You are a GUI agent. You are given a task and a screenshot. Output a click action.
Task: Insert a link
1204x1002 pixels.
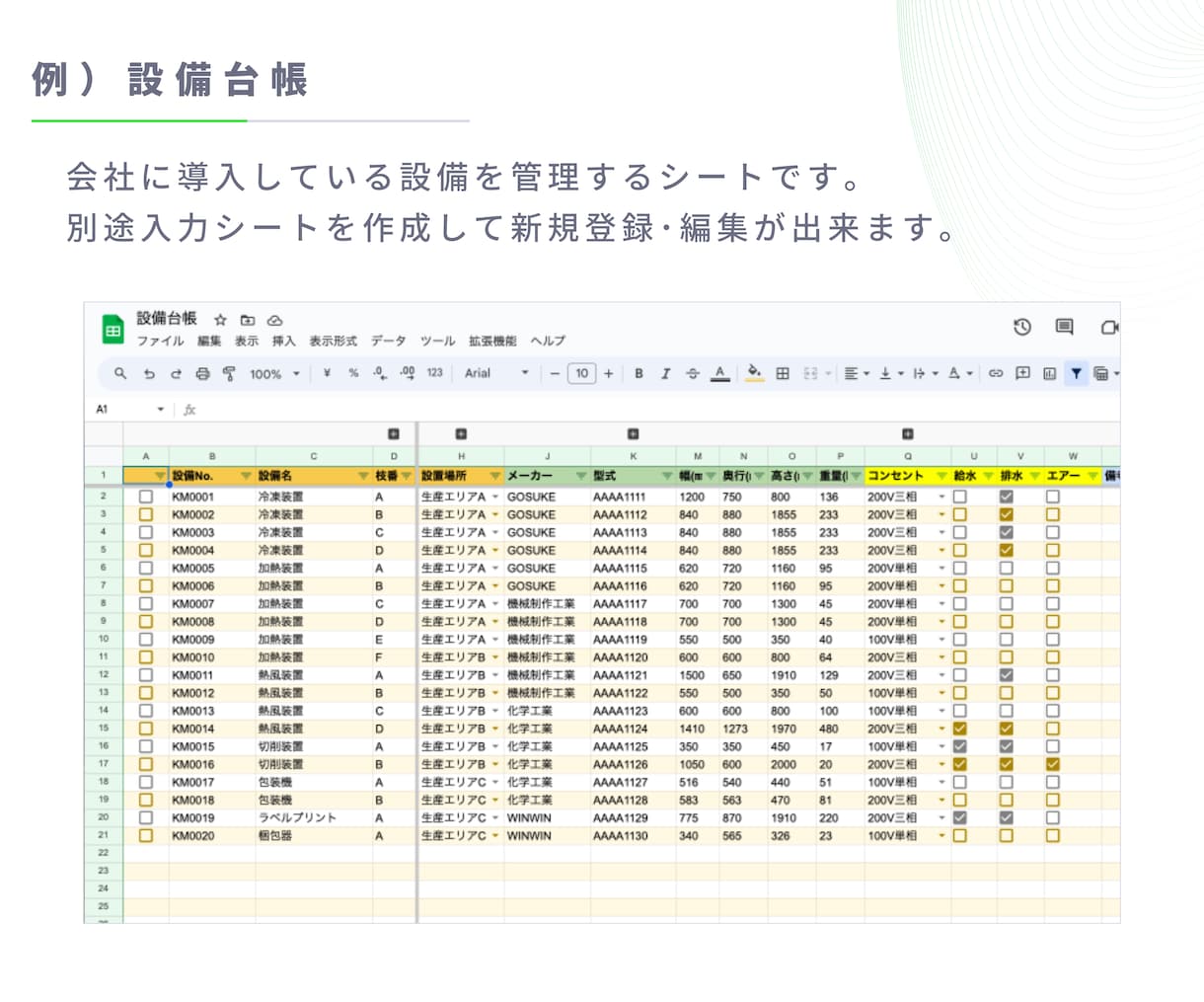[x=996, y=373]
